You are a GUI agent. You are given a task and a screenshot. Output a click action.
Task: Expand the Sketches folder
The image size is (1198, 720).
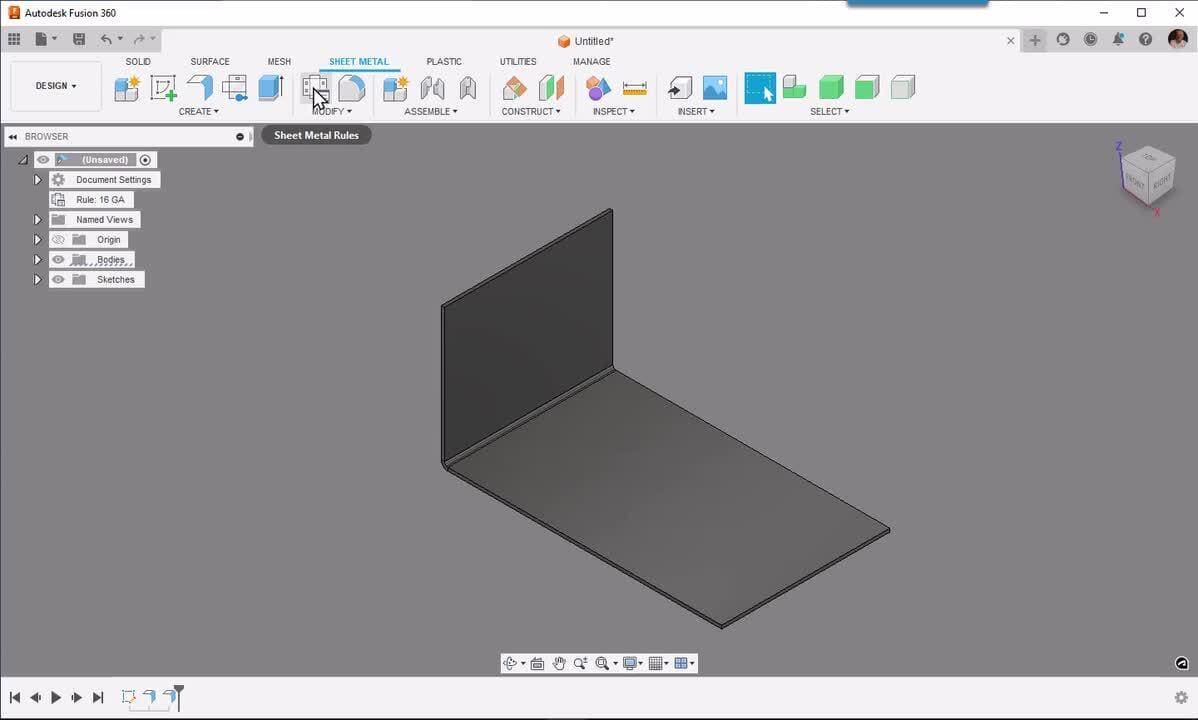pyautogui.click(x=37, y=280)
